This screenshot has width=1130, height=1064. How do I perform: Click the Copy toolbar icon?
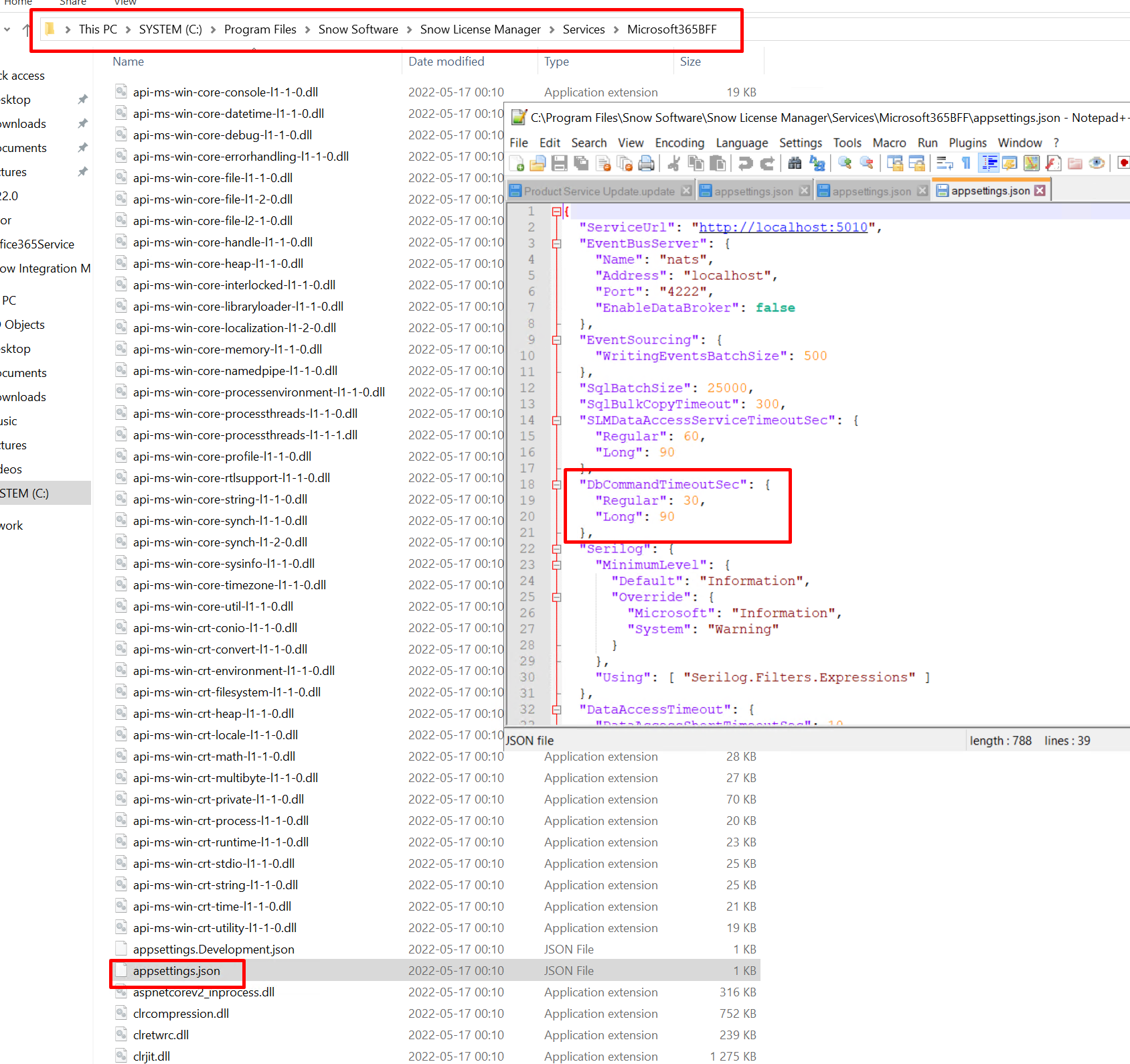pos(696,163)
